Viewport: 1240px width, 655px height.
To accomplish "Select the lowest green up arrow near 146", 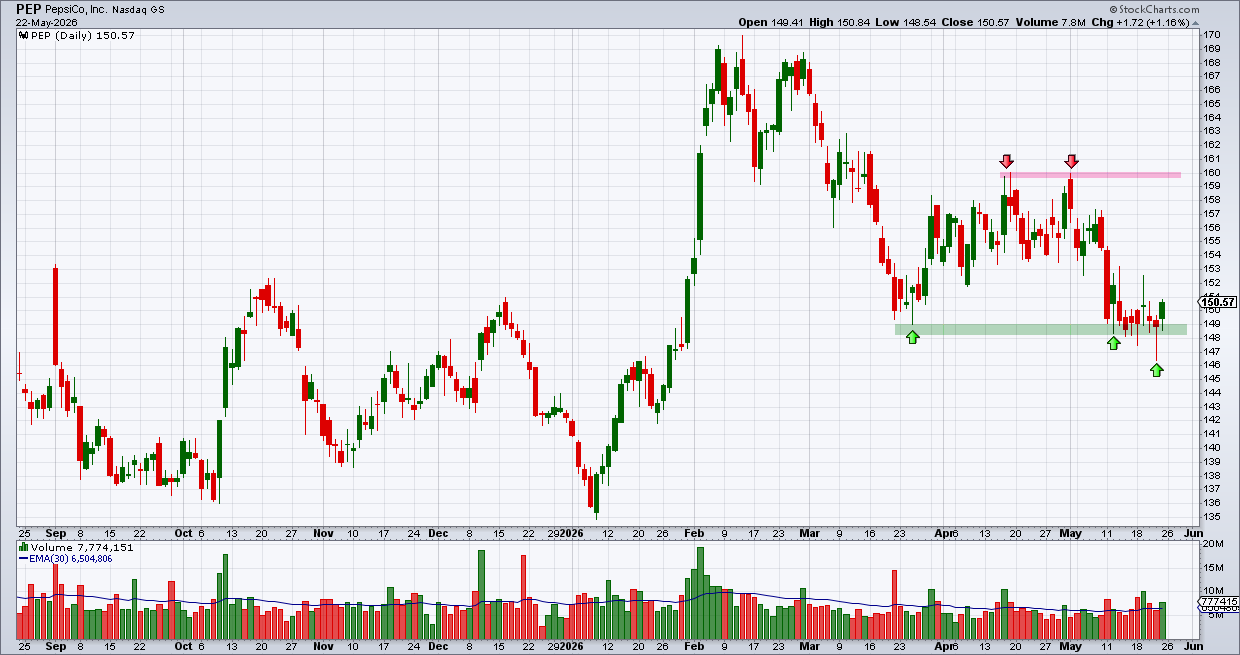I will pyautogui.click(x=1157, y=370).
